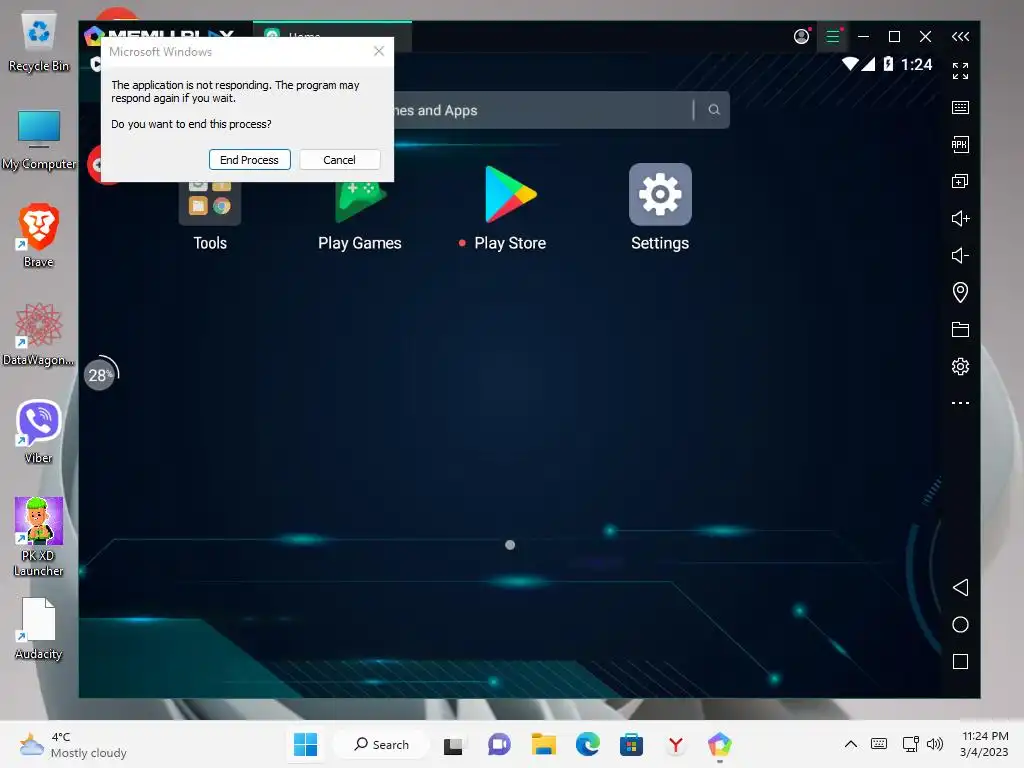Select the Audacity desktop shortcut
The image size is (1024, 768).
click(x=39, y=629)
